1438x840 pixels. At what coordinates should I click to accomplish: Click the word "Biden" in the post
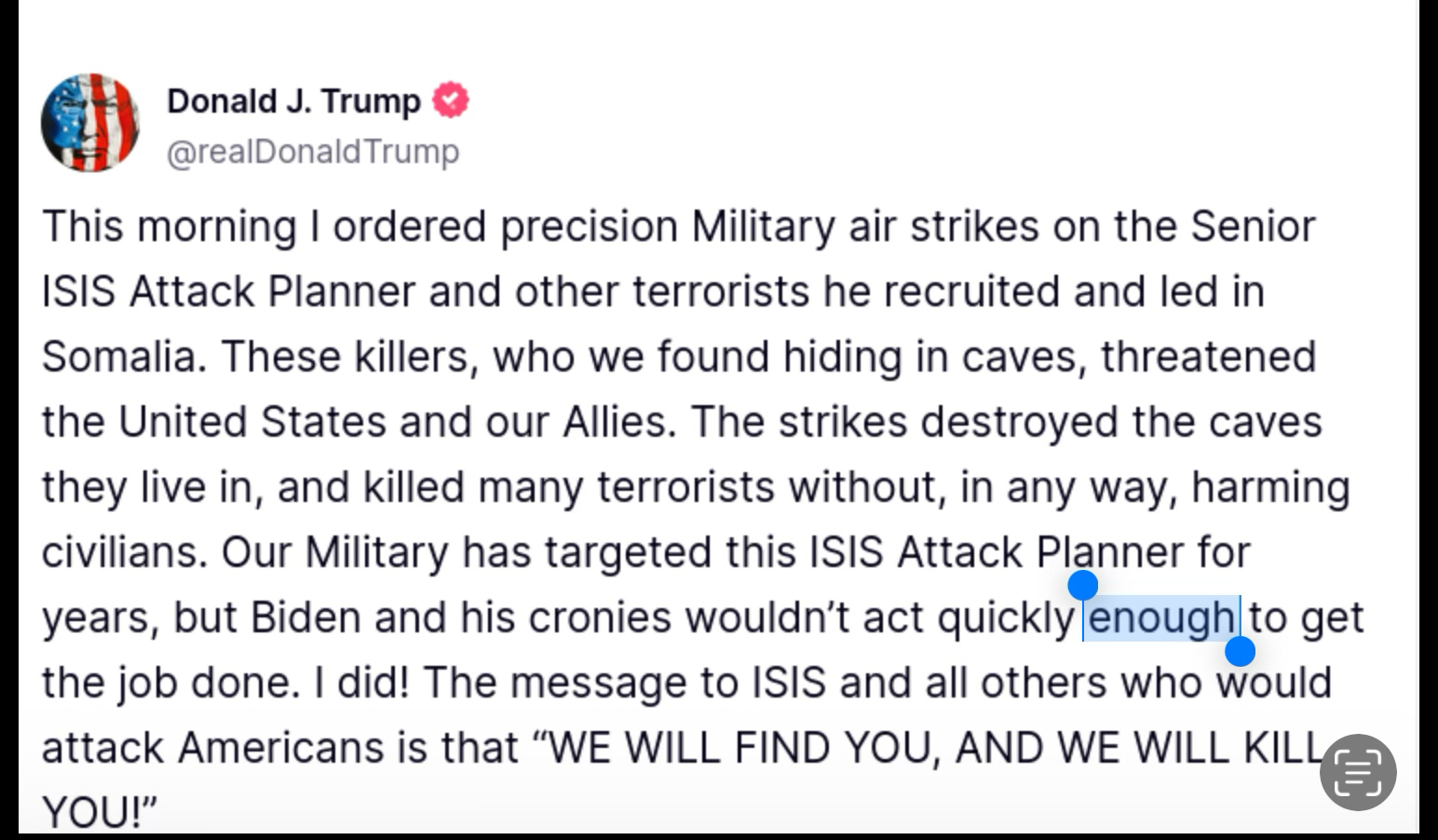(305, 617)
